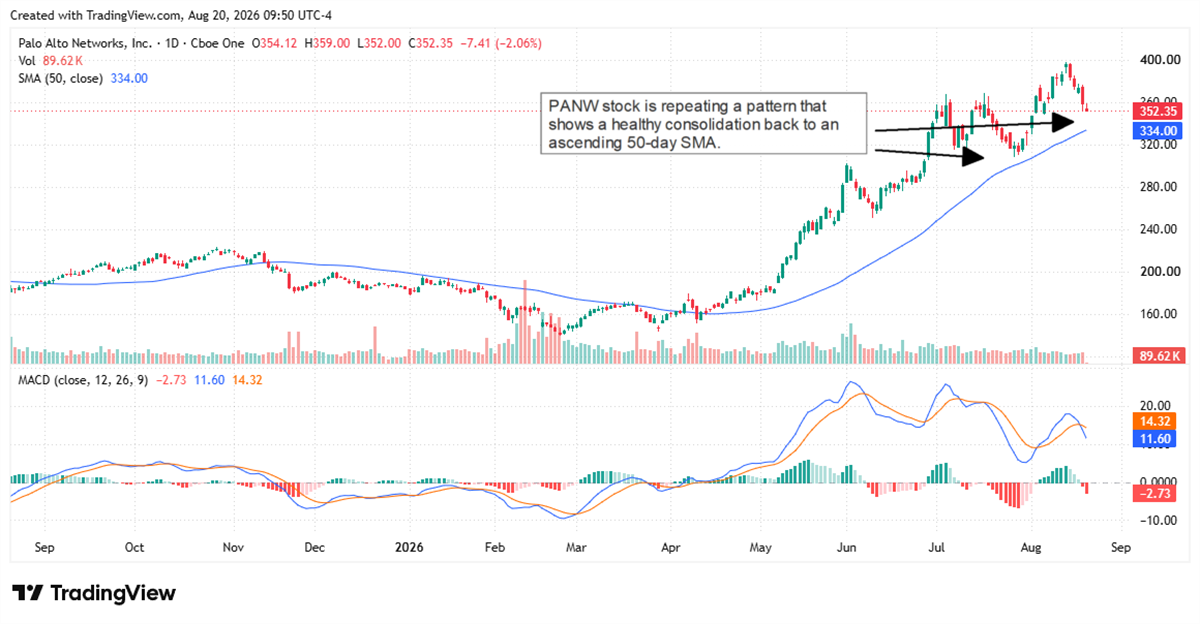Click the red 89.62K volume tag
This screenshot has width=1200, height=624.
pos(1159,356)
